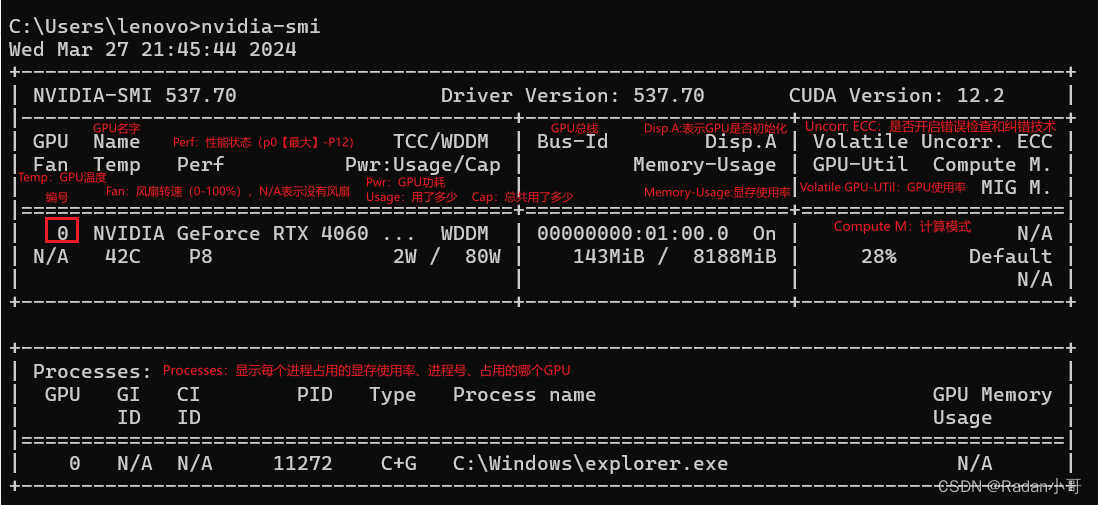Click the GPU utilization value 28%
The width and height of the screenshot is (1098, 505).
point(878,257)
